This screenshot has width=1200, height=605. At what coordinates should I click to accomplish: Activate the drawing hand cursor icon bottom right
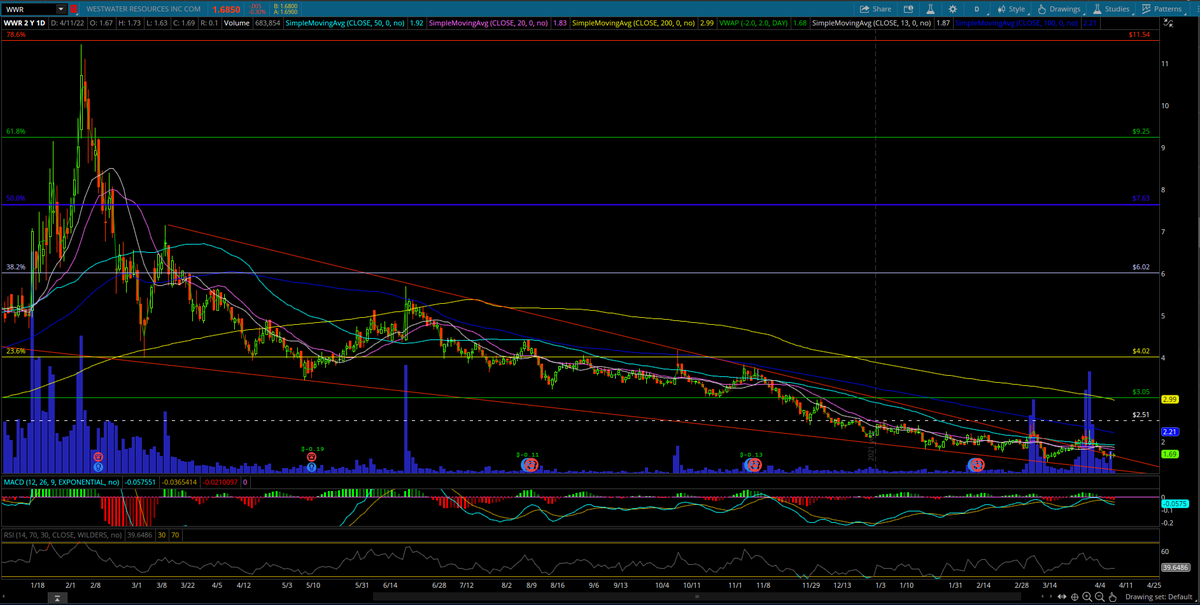click(1113, 596)
